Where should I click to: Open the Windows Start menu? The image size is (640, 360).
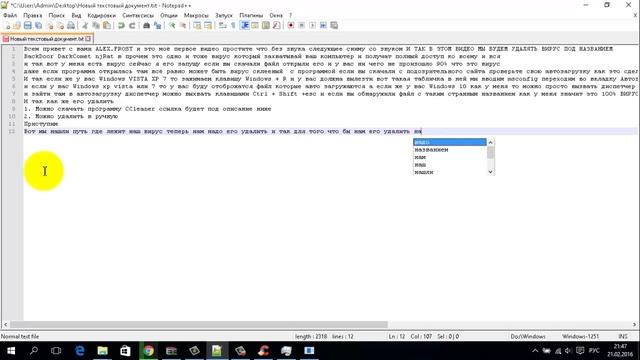11,351
